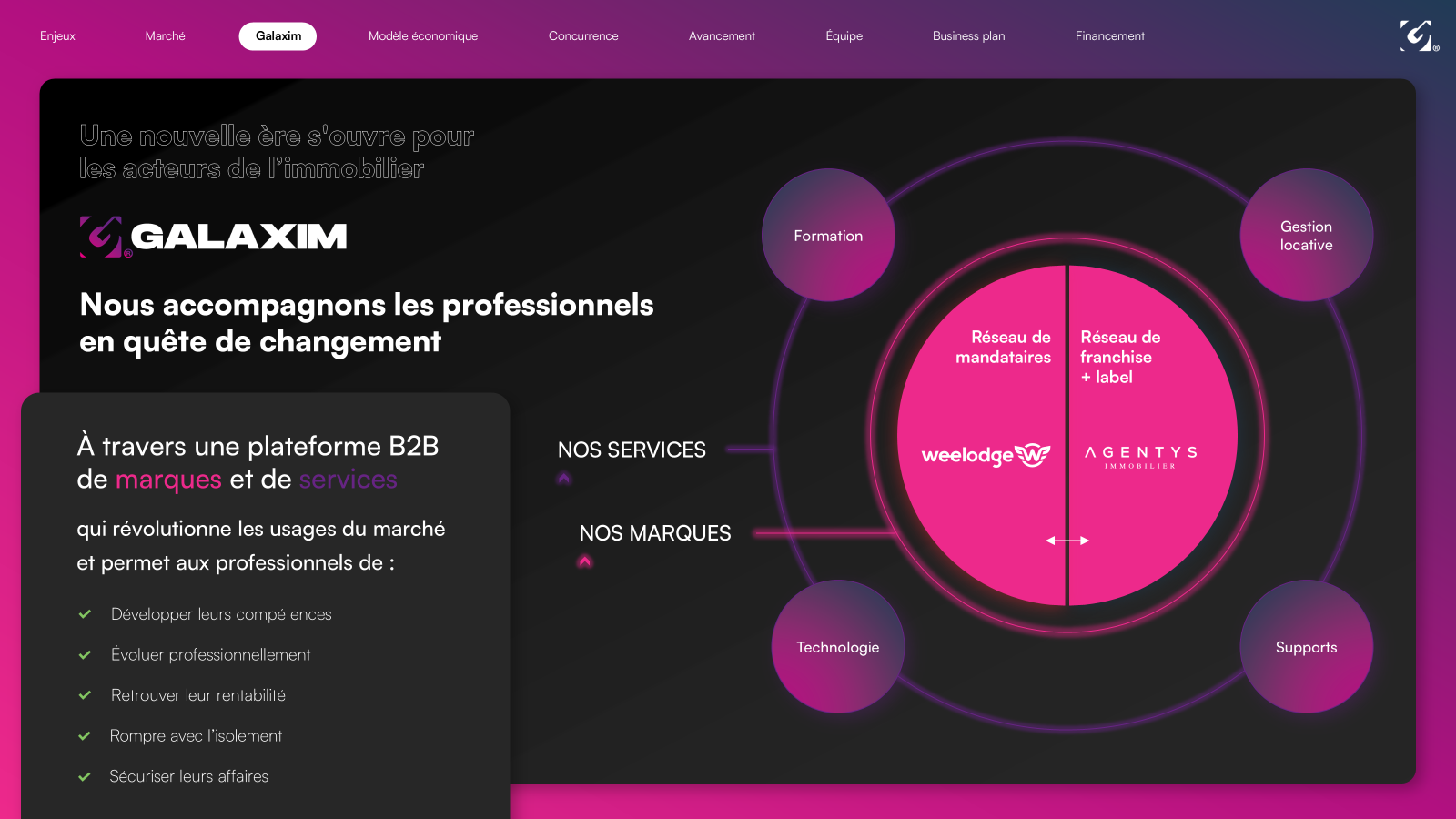This screenshot has width=1456, height=819.
Task: Expand the pink chevron under NOS MARQUES
Action: pyautogui.click(x=585, y=561)
